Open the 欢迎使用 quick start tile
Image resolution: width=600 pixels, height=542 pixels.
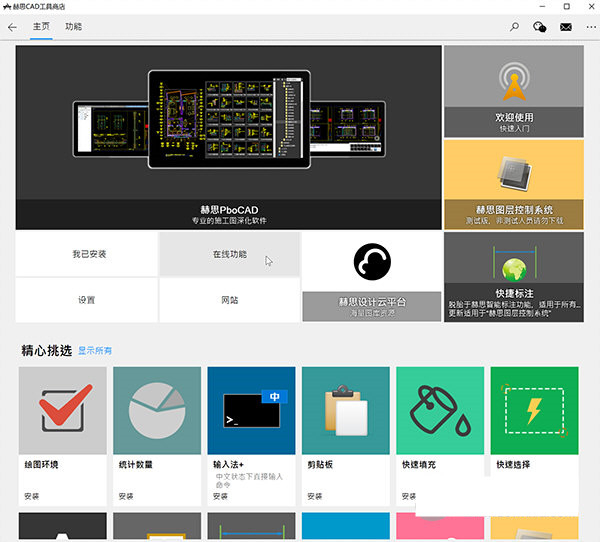[513, 91]
